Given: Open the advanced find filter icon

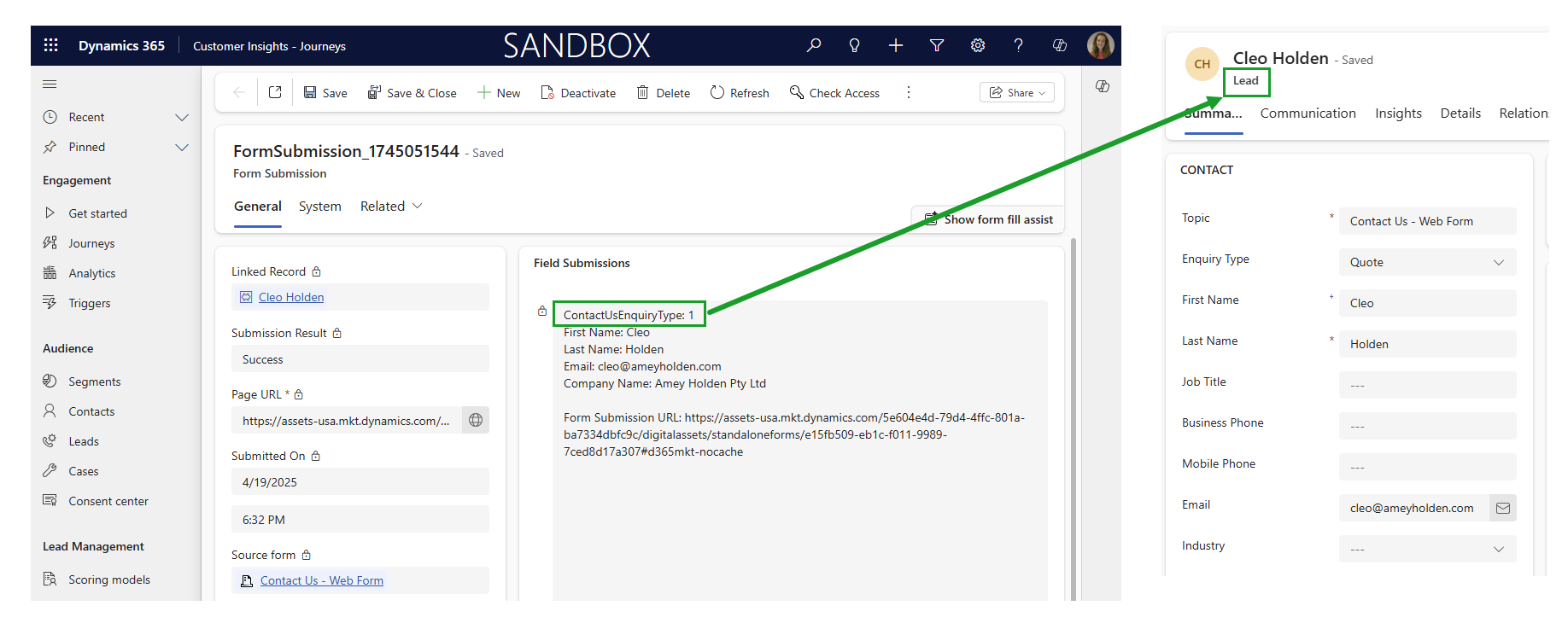Looking at the screenshot, I should 937,45.
